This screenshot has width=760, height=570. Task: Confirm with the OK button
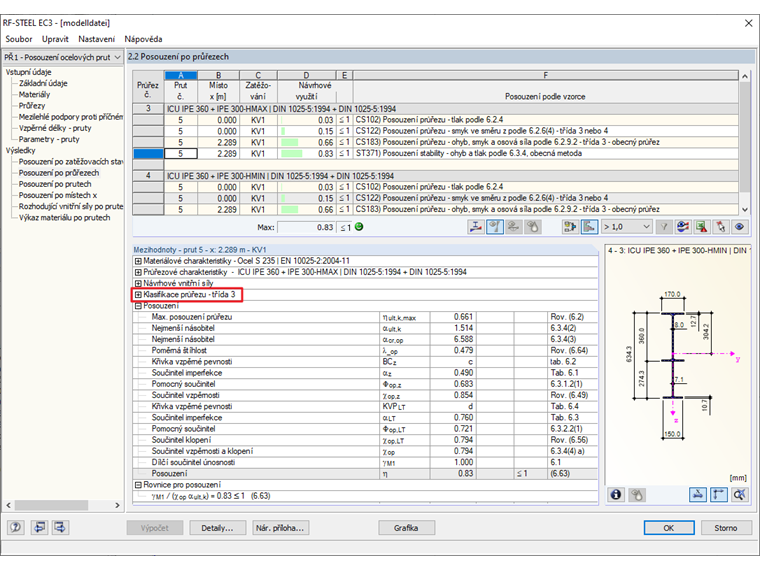669,528
